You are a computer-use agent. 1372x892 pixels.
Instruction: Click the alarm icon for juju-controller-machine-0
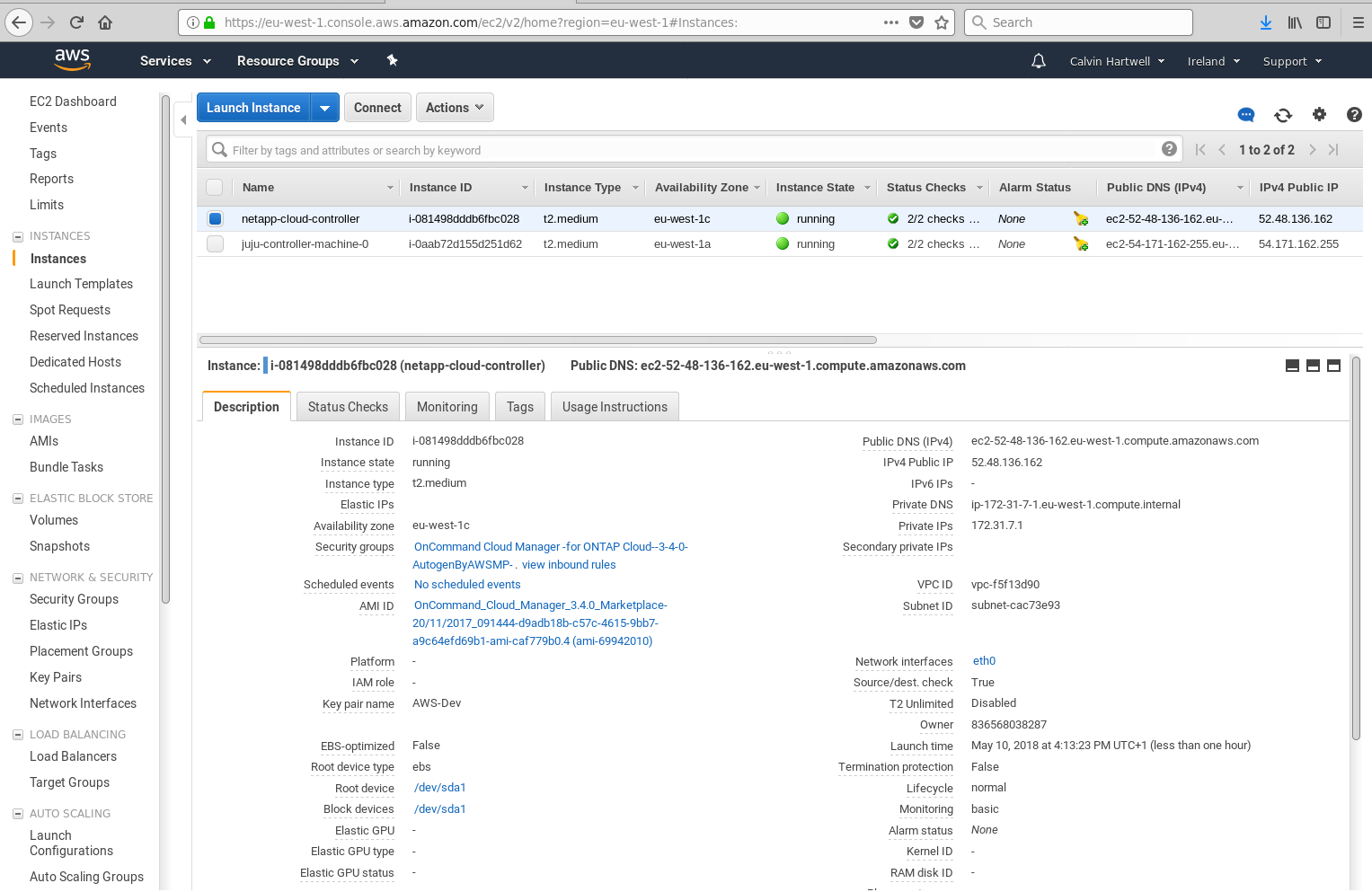tap(1081, 244)
